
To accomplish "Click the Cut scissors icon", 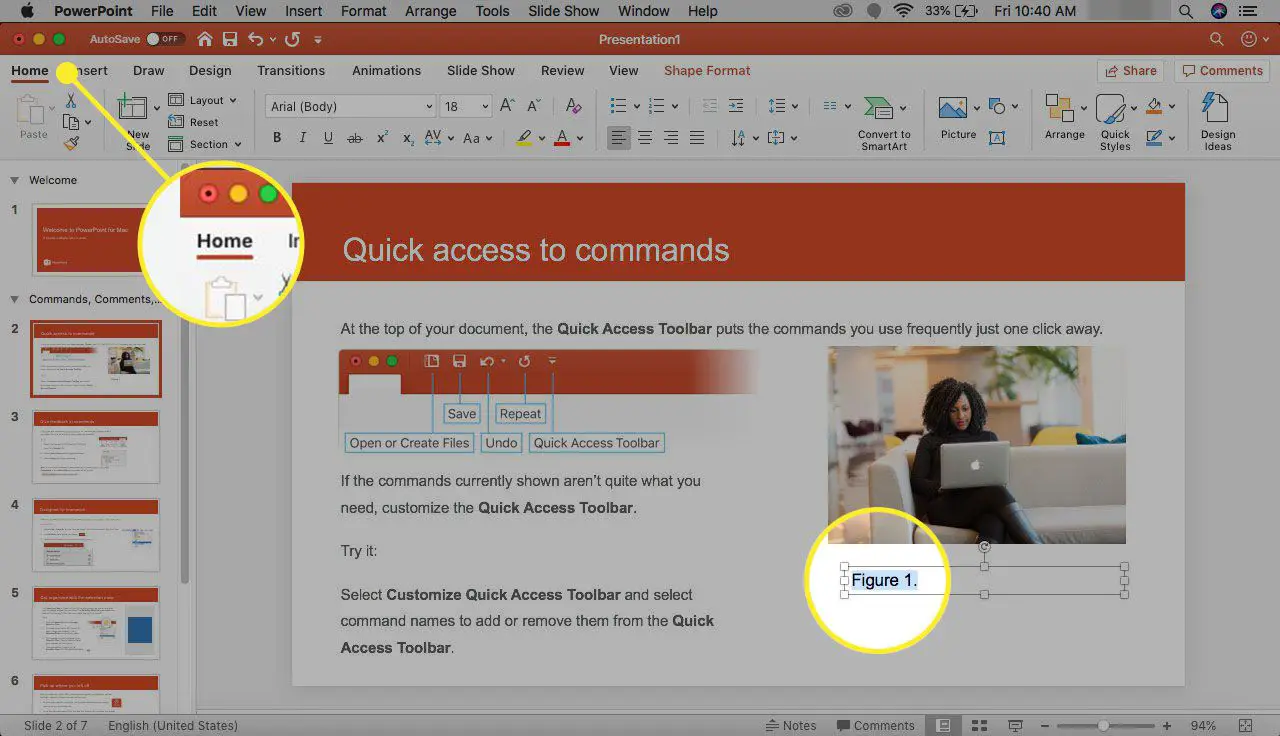I will click(71, 100).
